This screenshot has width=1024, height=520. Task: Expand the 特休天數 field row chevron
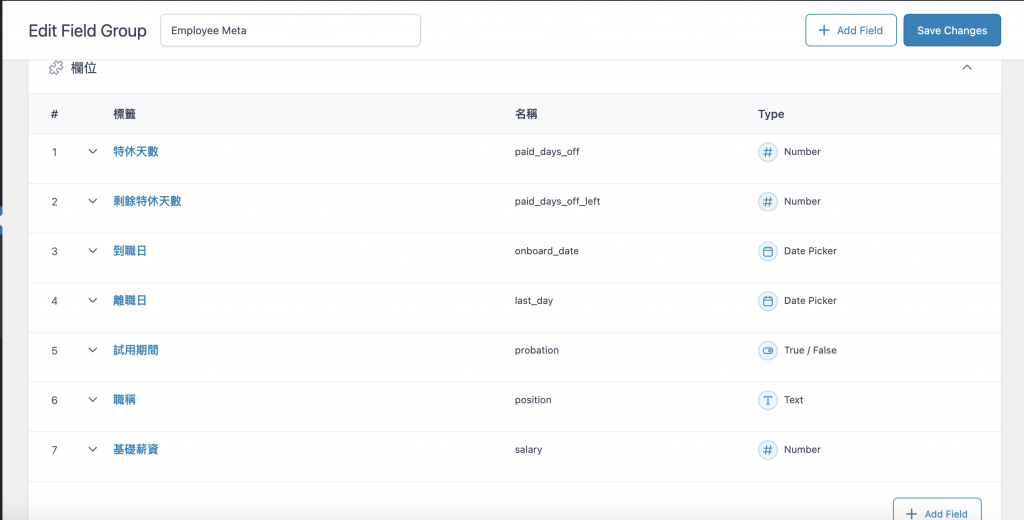click(x=93, y=152)
